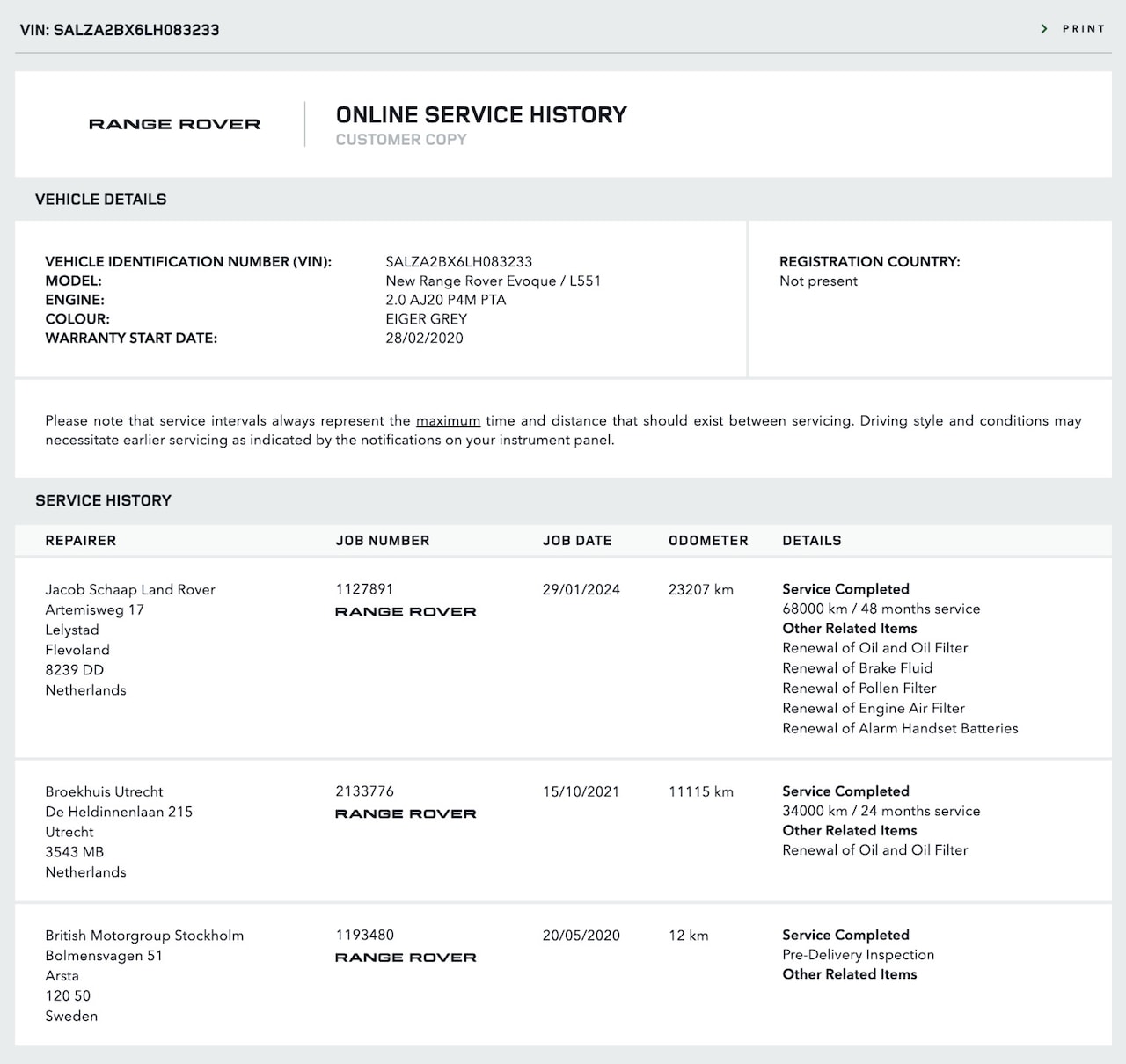Viewport: 1126px width, 1064px height.
Task: Click the ODOMETER column header
Action: click(x=708, y=541)
